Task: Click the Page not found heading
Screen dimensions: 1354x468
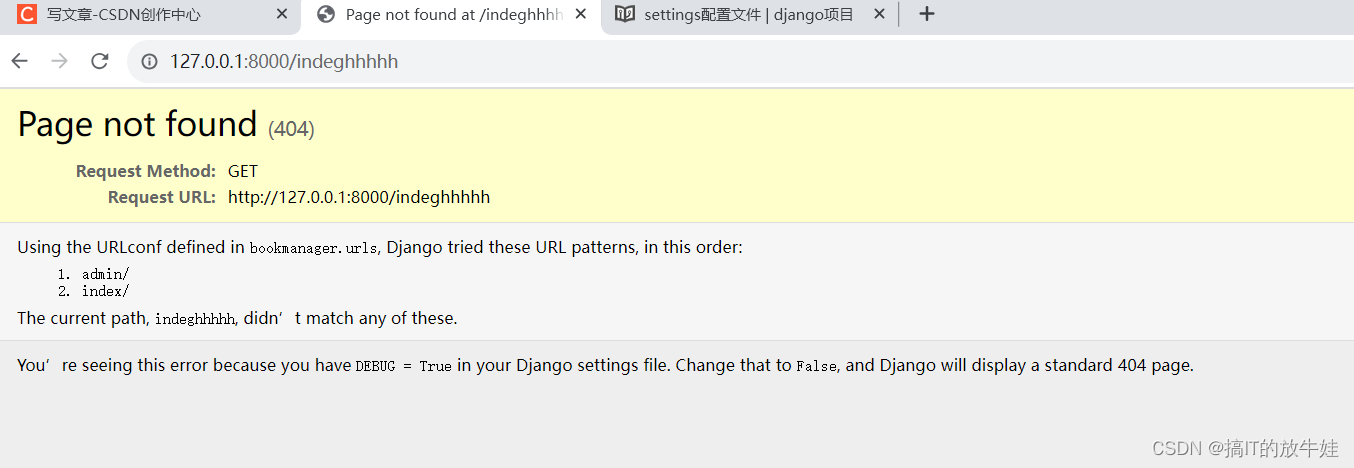Action: point(138,124)
